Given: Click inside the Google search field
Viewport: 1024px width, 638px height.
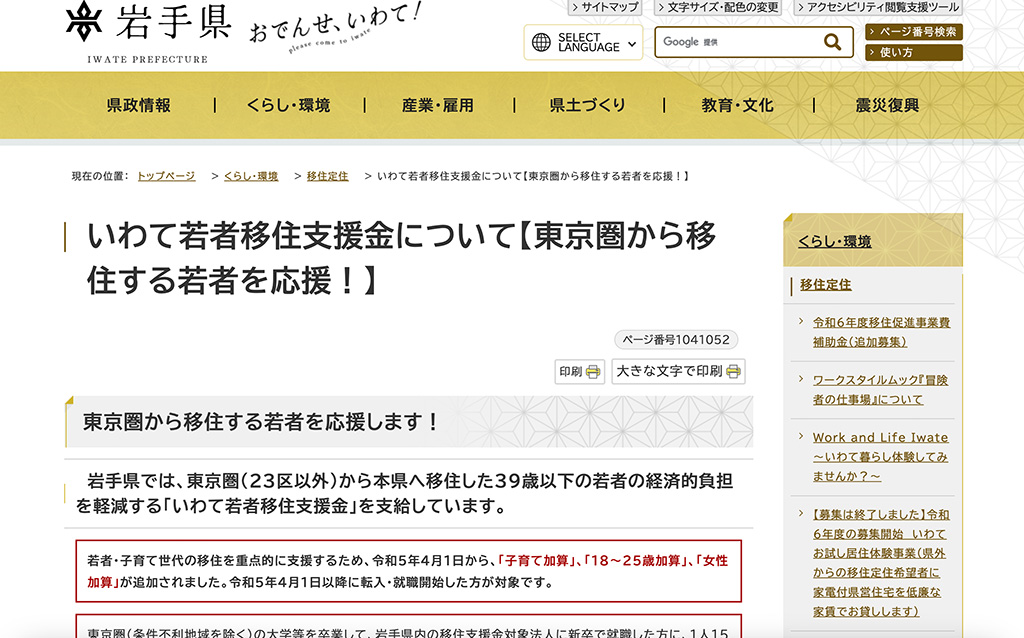Looking at the screenshot, I should (x=740, y=42).
